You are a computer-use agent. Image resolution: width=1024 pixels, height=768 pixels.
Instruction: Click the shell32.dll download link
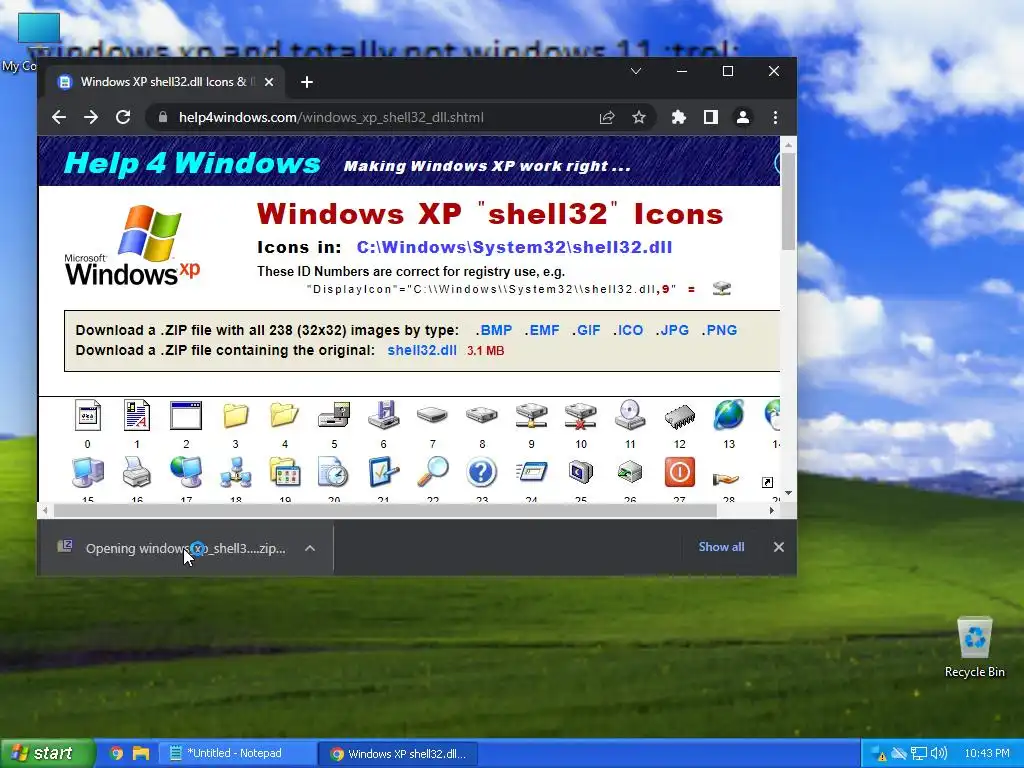pos(422,350)
